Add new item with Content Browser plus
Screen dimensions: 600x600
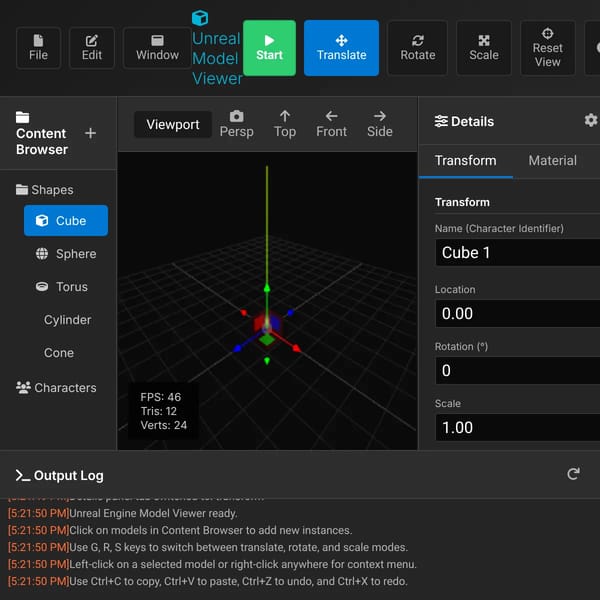tap(90, 133)
